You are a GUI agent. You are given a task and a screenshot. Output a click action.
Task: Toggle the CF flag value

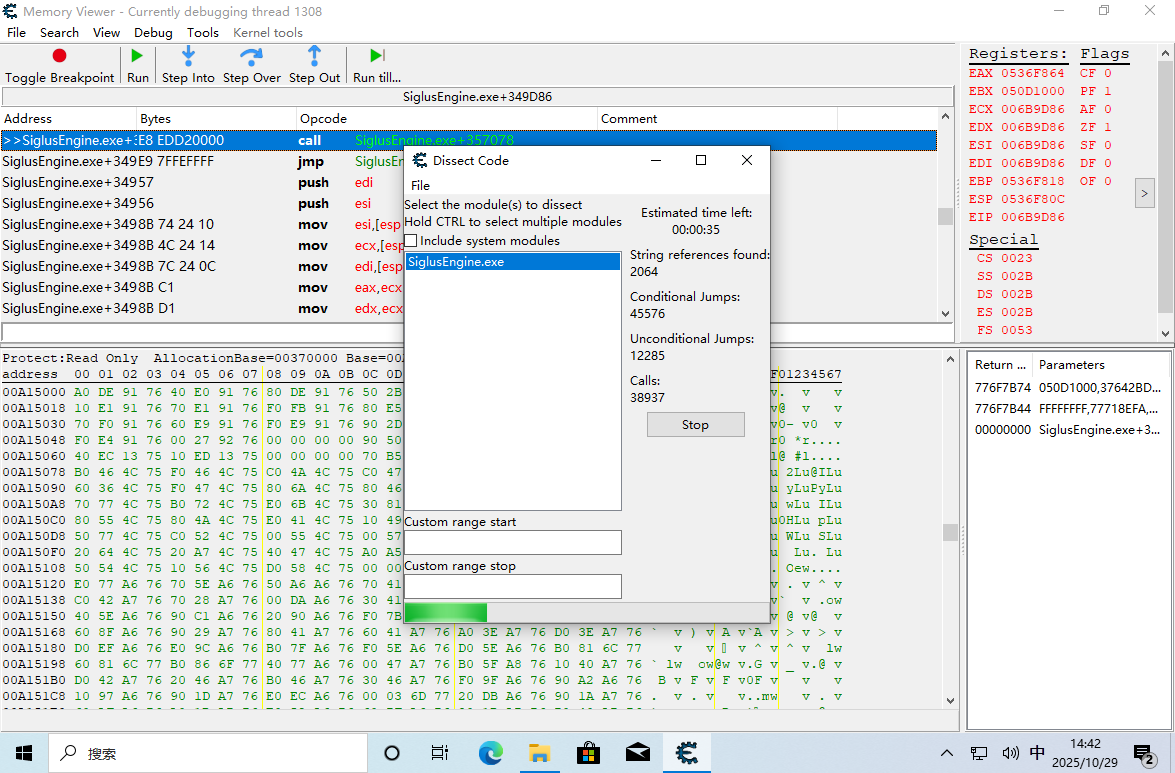point(1107,73)
